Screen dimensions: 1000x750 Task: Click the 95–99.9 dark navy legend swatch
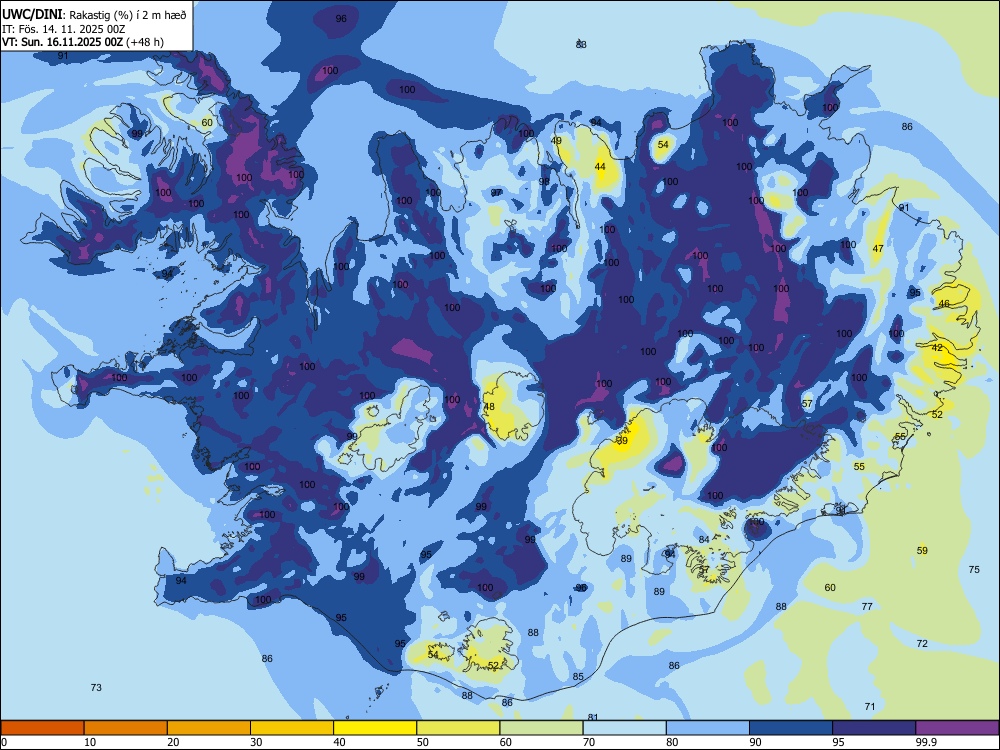click(x=874, y=728)
